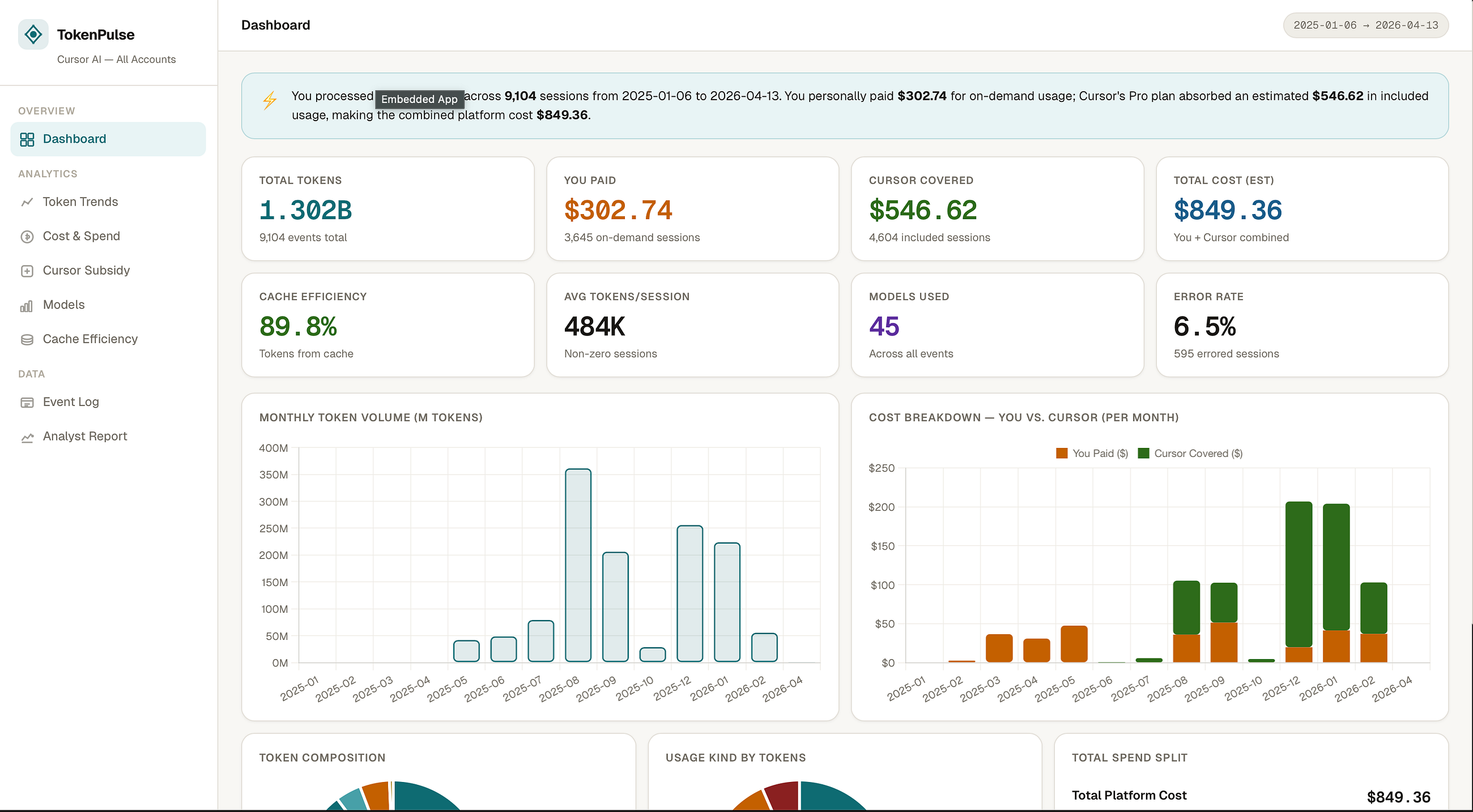Click the "3,645 on-demand sessions" text

point(632,237)
